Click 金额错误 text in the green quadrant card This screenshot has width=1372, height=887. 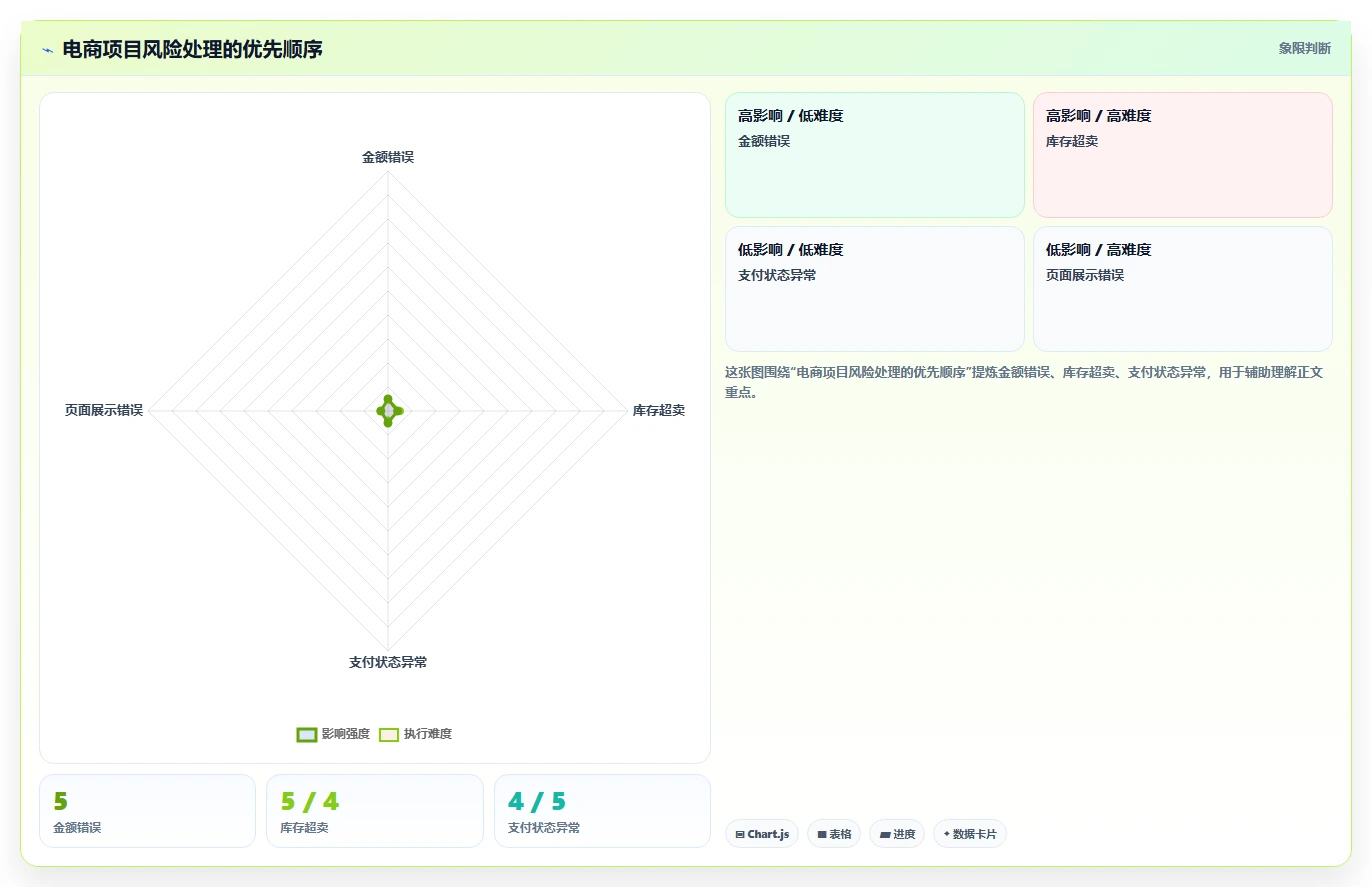[x=764, y=141]
